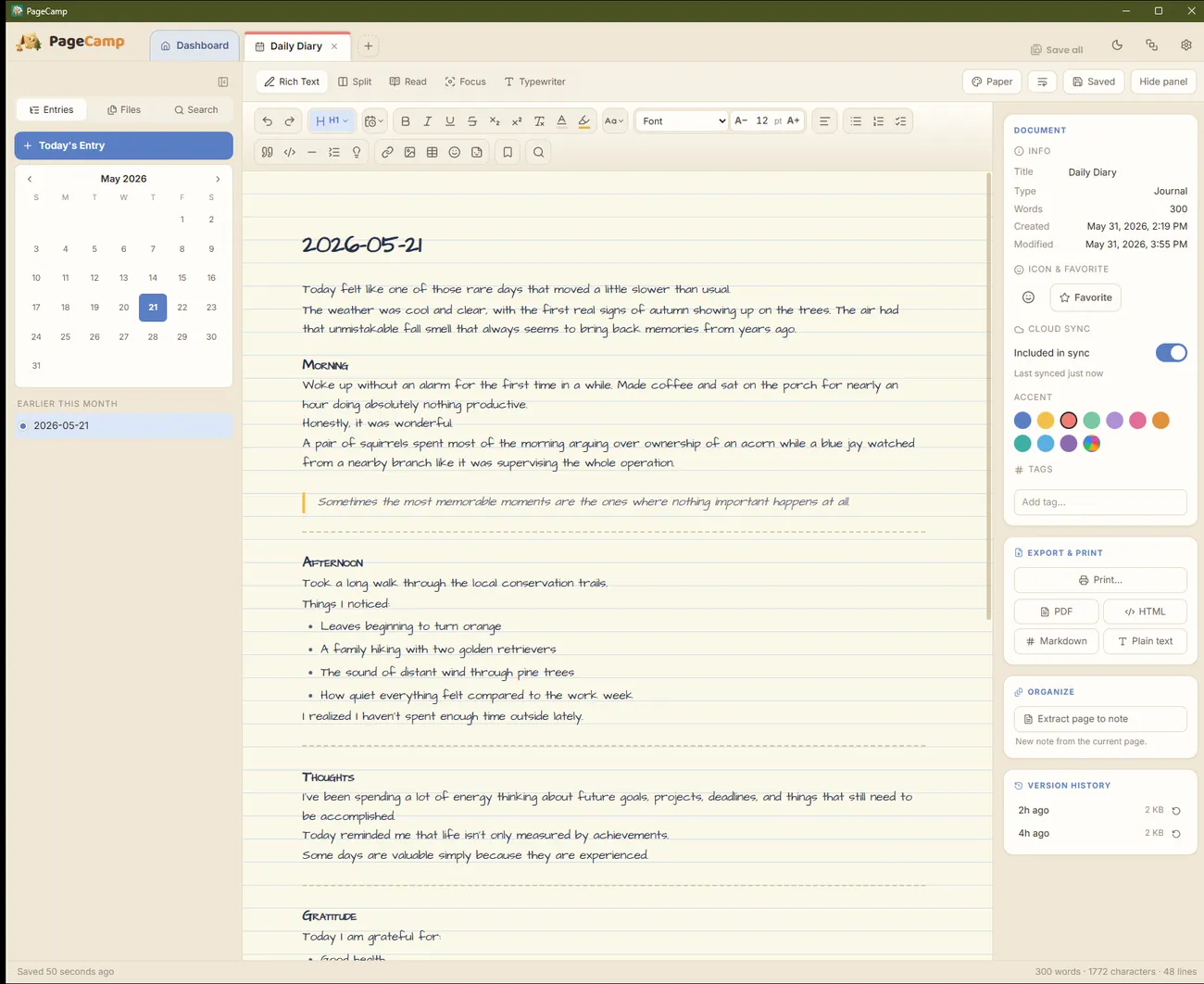Restore the 4h ago version
Image resolution: width=1204 pixels, height=984 pixels.
click(1176, 834)
